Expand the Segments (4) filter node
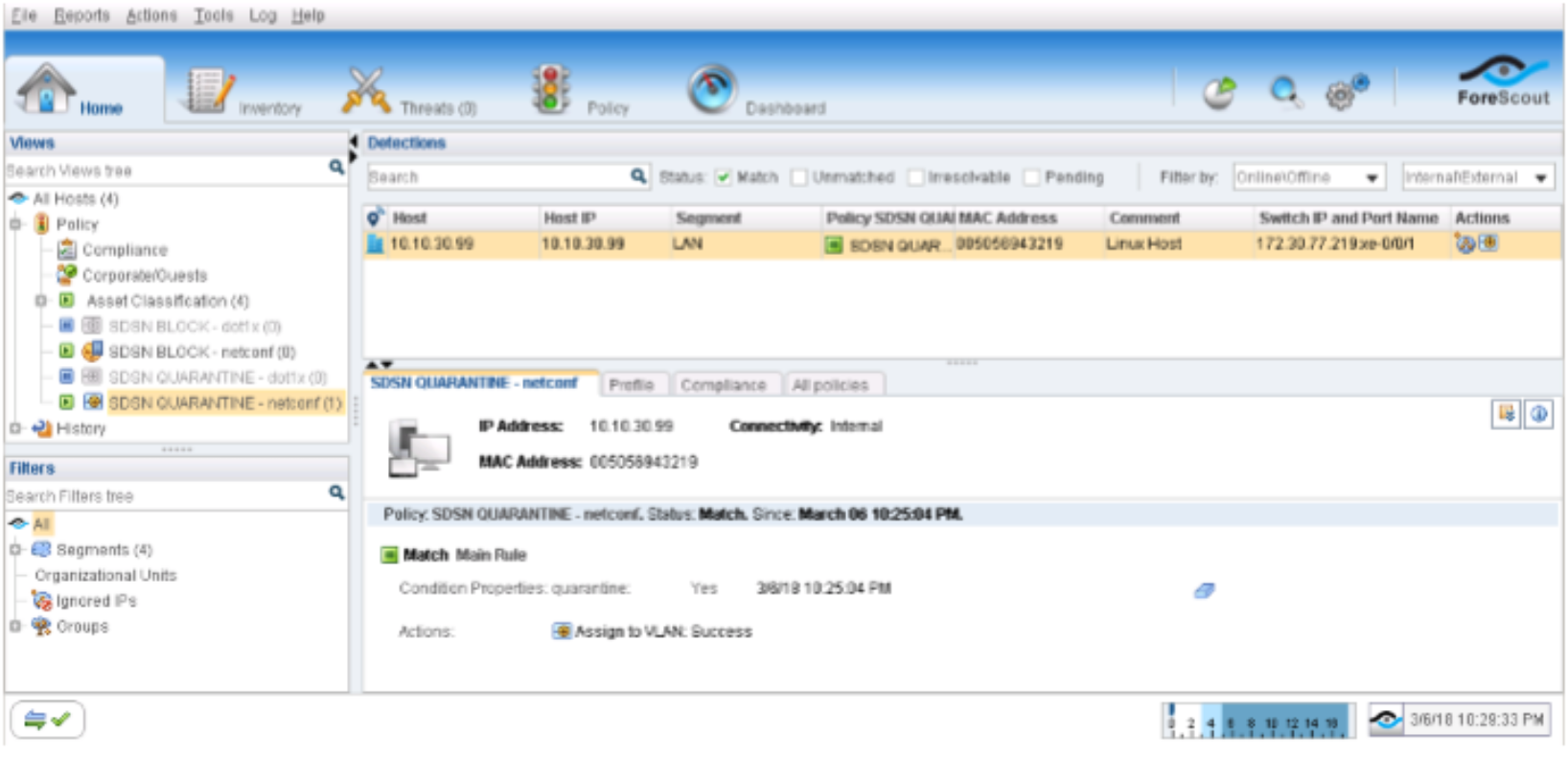This screenshot has height=757, width=1568. click(15, 549)
